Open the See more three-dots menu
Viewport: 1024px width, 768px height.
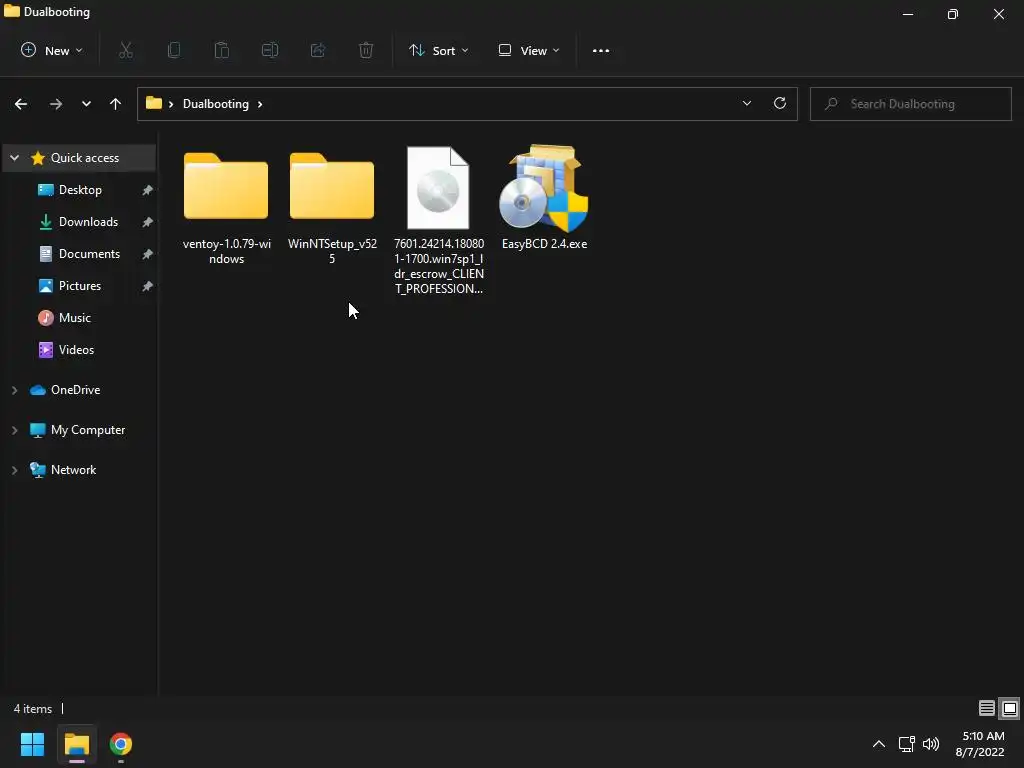click(x=601, y=50)
